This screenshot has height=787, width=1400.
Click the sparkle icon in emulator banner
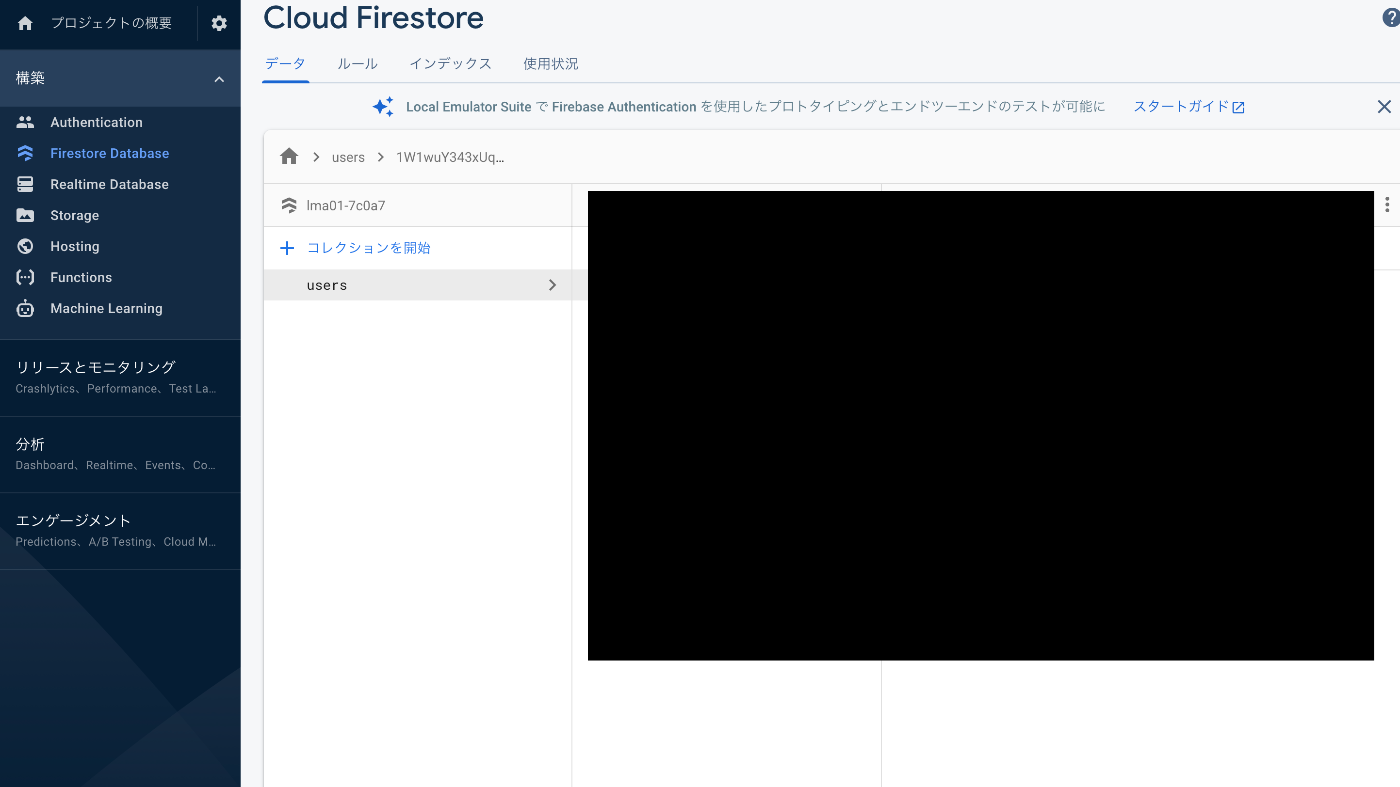click(x=383, y=106)
